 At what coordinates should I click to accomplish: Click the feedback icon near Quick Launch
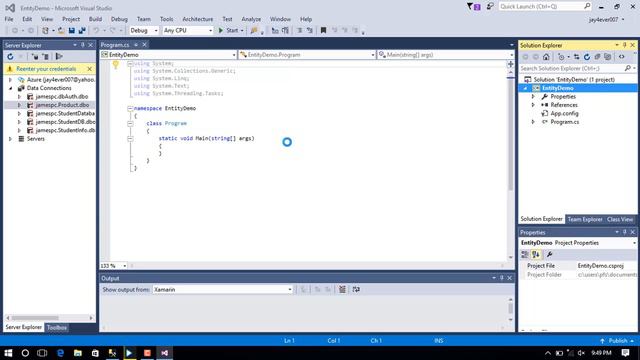click(490, 7)
